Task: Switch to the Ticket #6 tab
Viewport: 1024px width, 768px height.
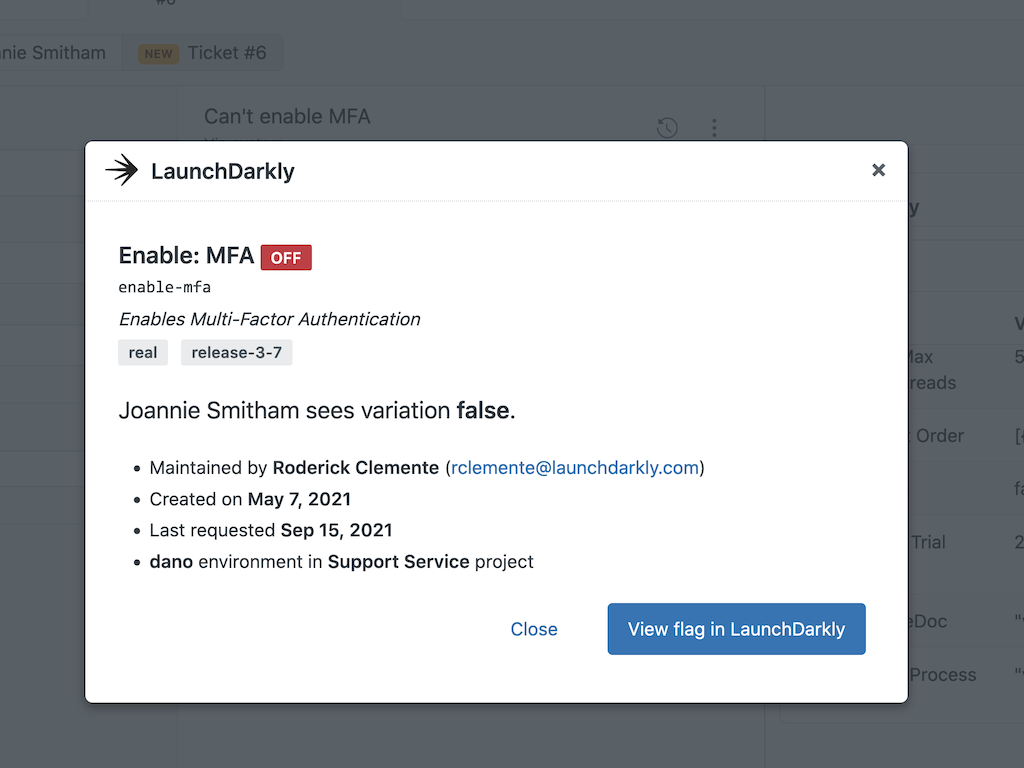Action: coord(226,53)
